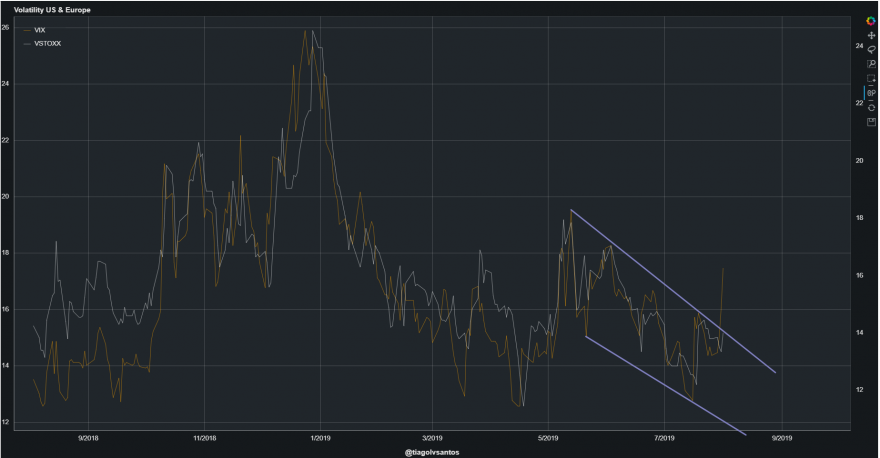
Task: Click the VIX legend entry
Action: pyautogui.click(x=34, y=30)
